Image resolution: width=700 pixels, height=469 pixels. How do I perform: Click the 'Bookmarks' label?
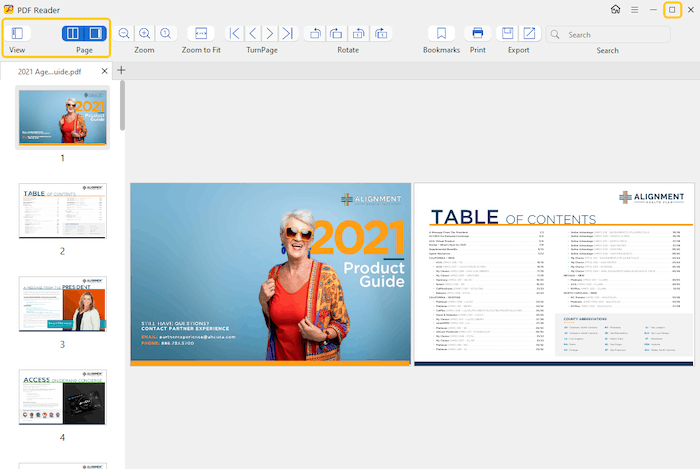click(442, 50)
